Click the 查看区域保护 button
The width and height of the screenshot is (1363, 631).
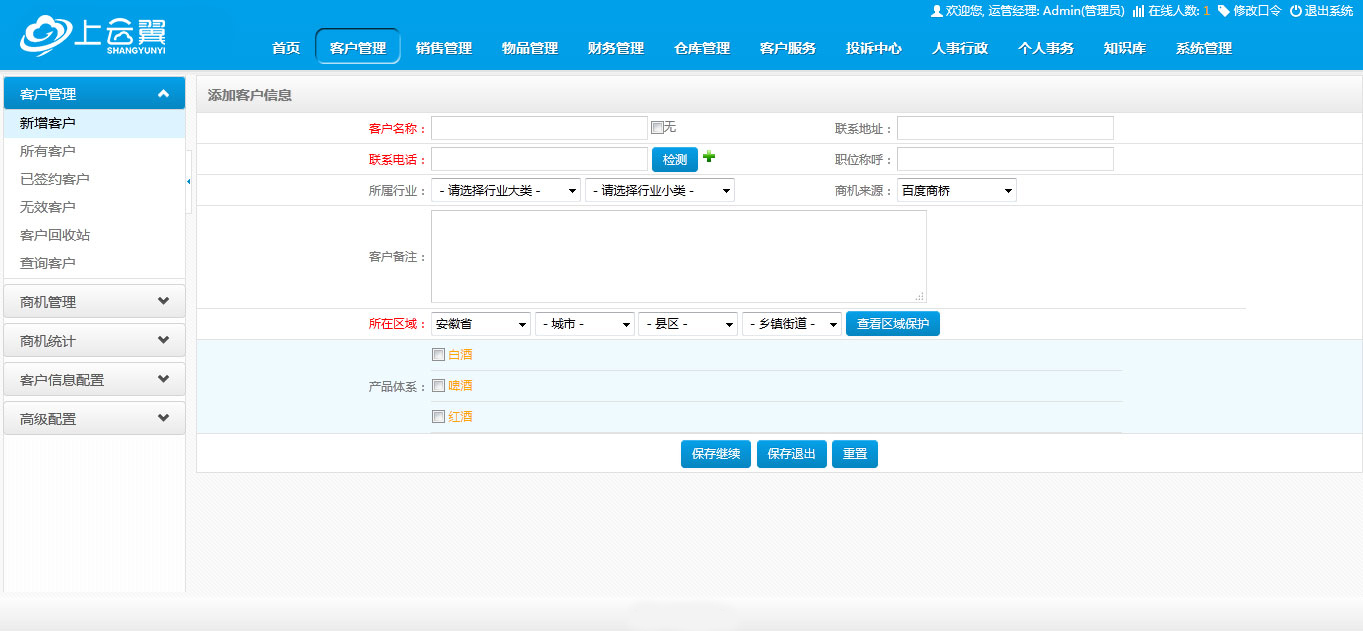pos(893,324)
